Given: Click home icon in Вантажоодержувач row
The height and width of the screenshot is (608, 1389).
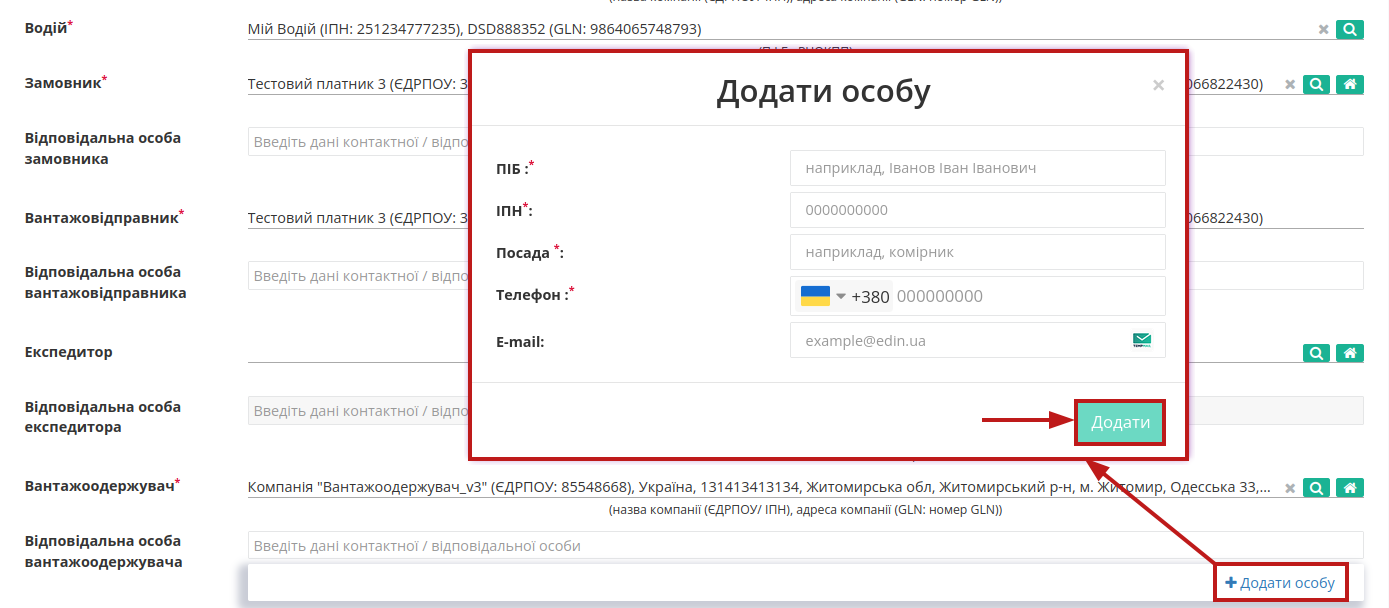Looking at the screenshot, I should 1350,488.
